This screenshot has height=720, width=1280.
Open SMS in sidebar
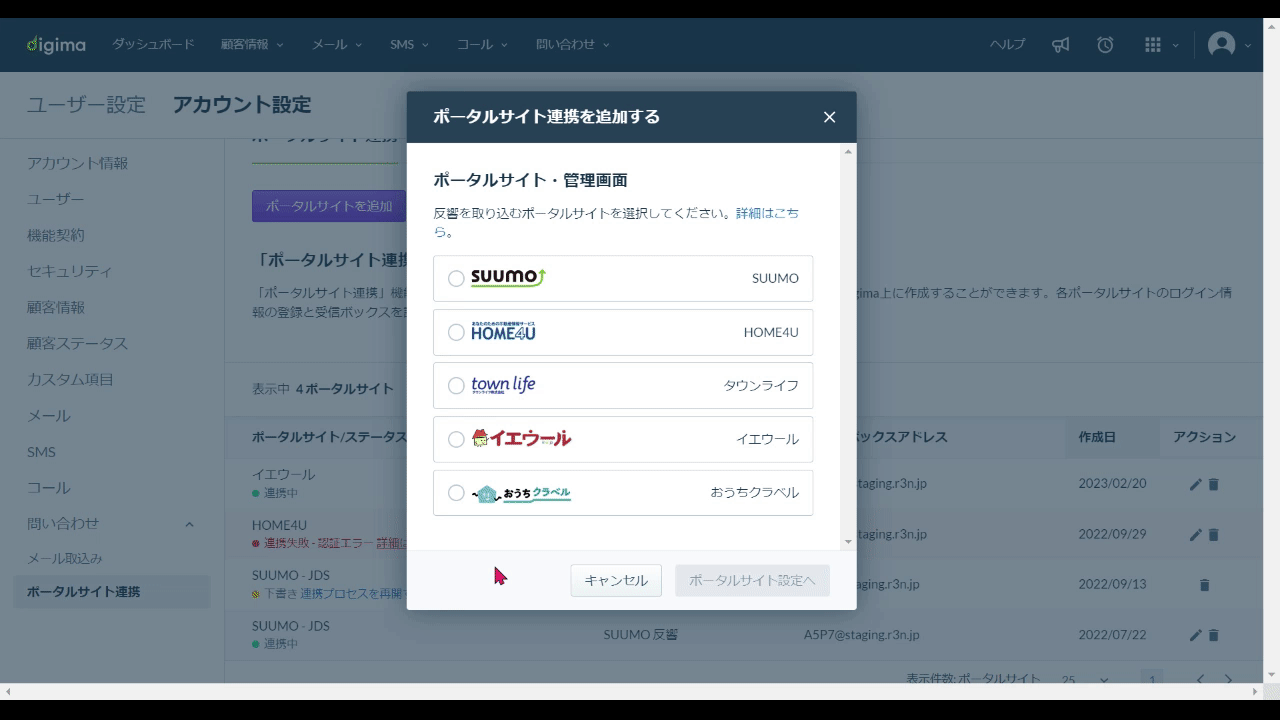41,452
